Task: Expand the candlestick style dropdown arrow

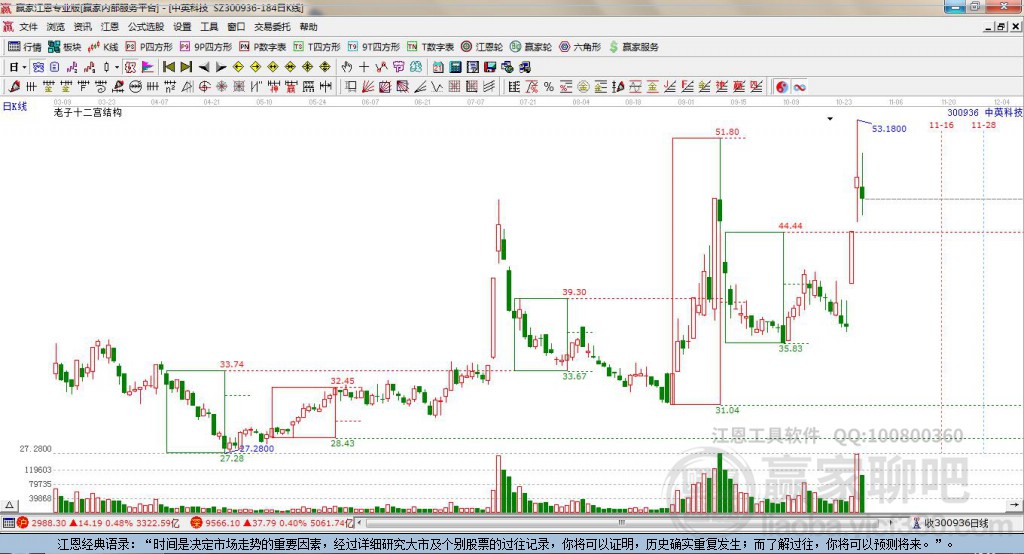Action: pos(116,67)
